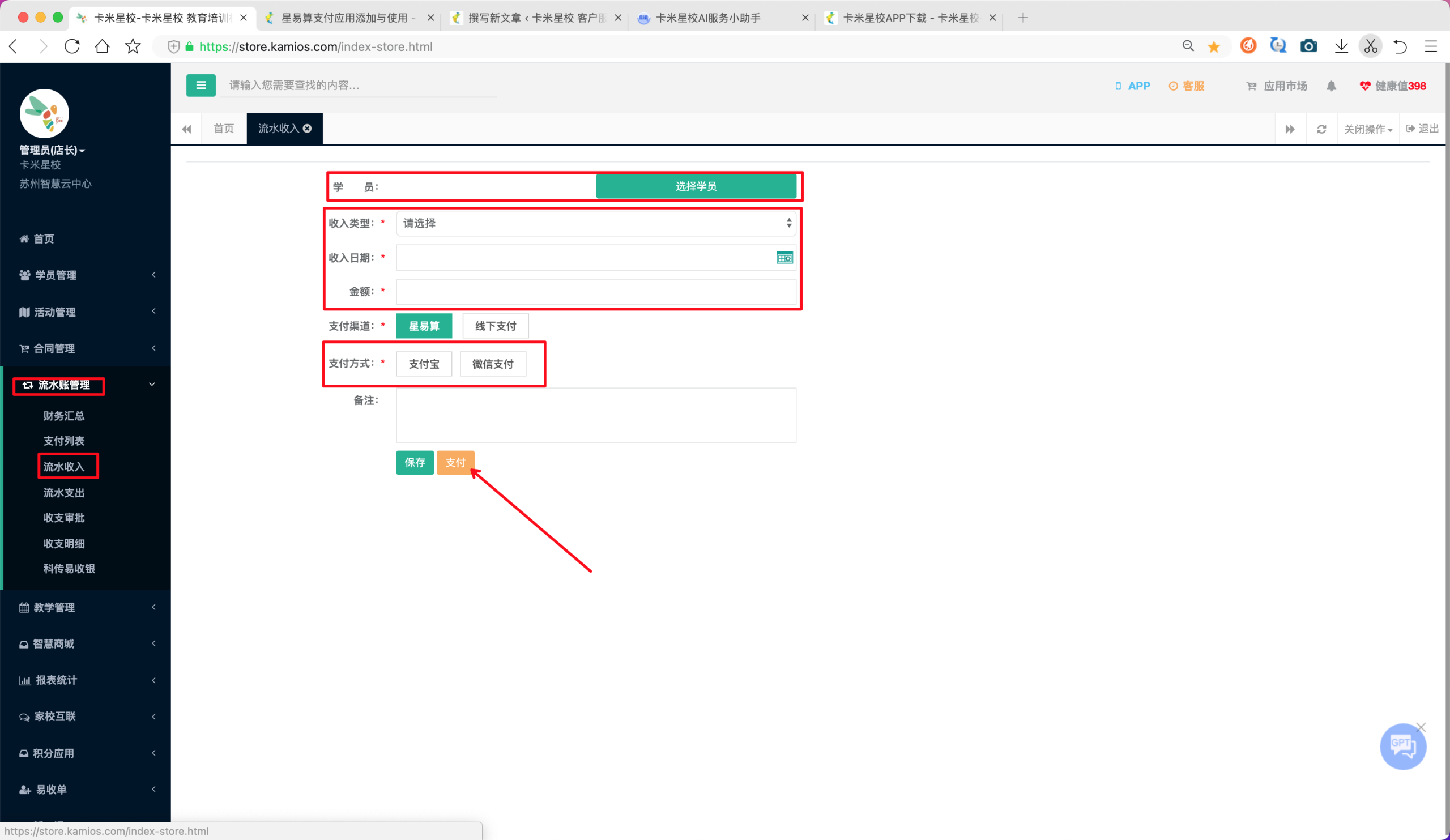Open a new browser tab
The width and height of the screenshot is (1450, 840).
[1022, 18]
